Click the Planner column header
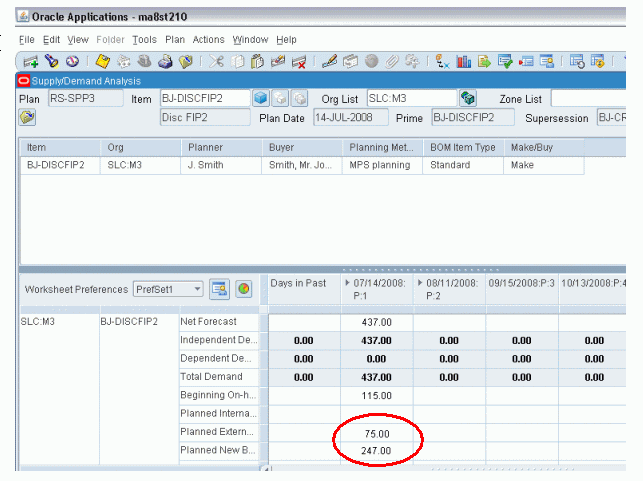 click(x=221, y=148)
